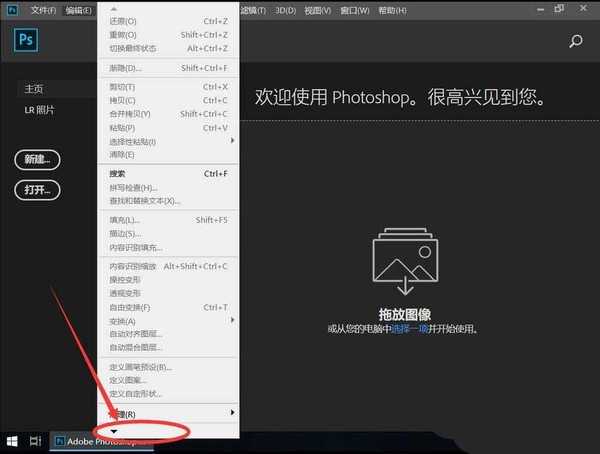Click the 打开... button
This screenshot has height=454, width=600.
click(x=38, y=189)
